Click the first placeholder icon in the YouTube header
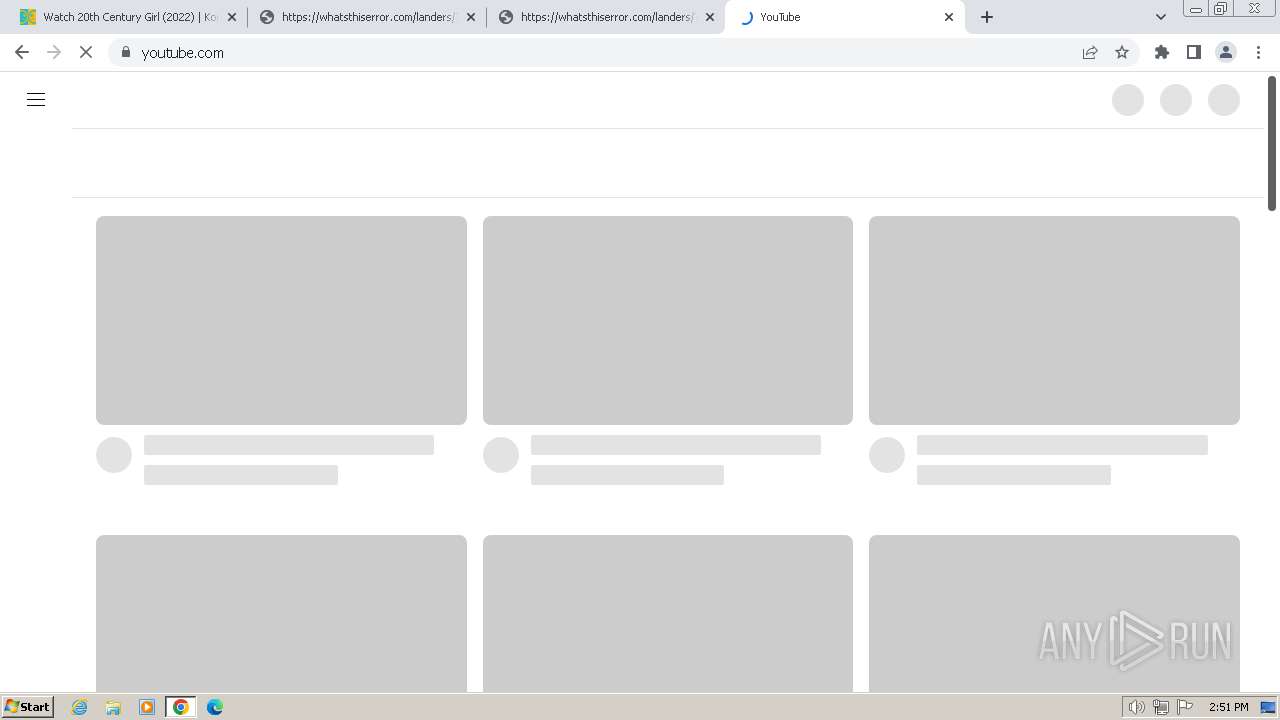The image size is (1280, 720). click(1128, 100)
